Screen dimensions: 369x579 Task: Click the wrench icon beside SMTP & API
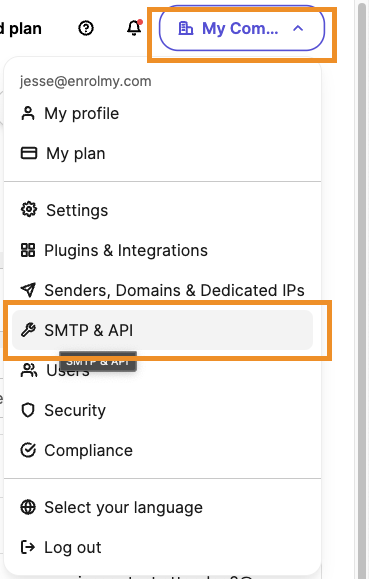click(28, 330)
